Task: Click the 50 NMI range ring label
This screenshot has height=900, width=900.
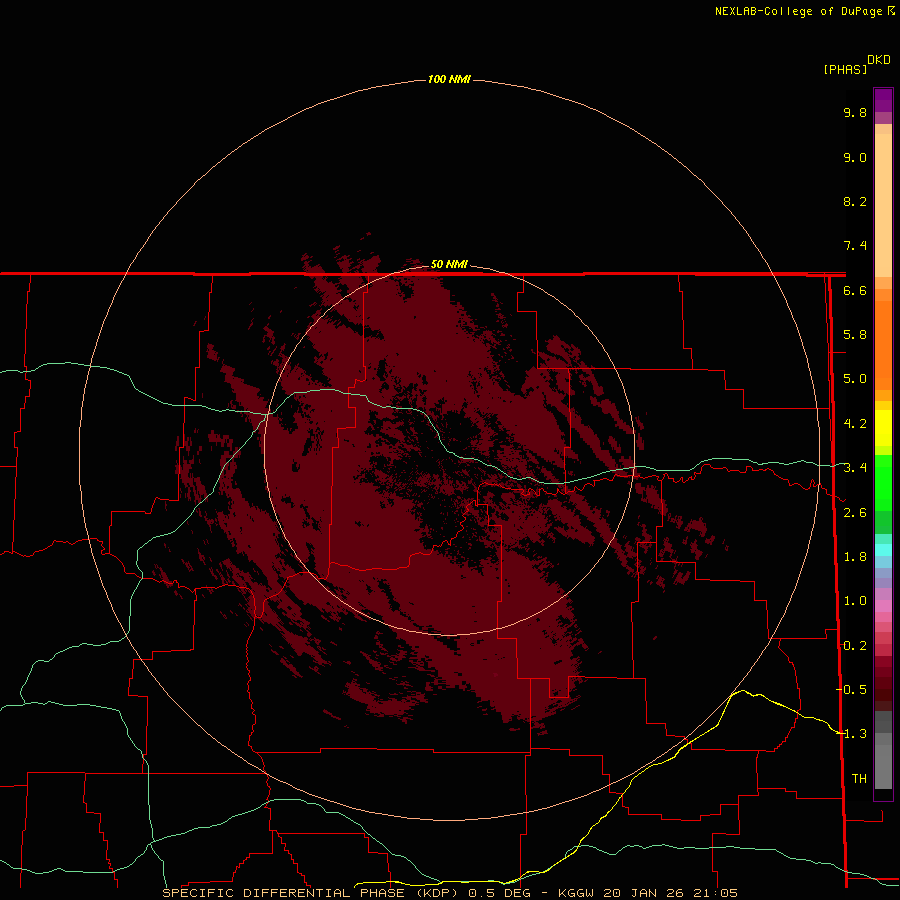Action: (x=449, y=264)
